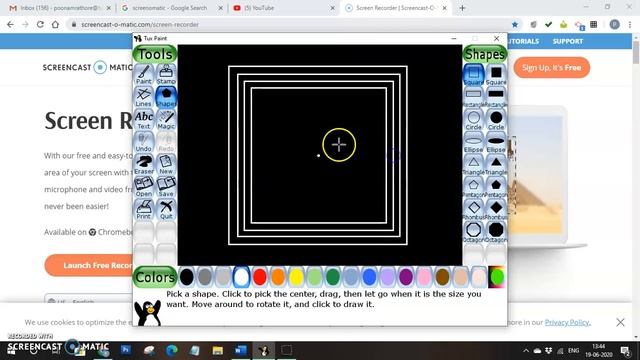640x360 pixels.
Task: Pick the yellow color swatch
Action: coord(296,277)
